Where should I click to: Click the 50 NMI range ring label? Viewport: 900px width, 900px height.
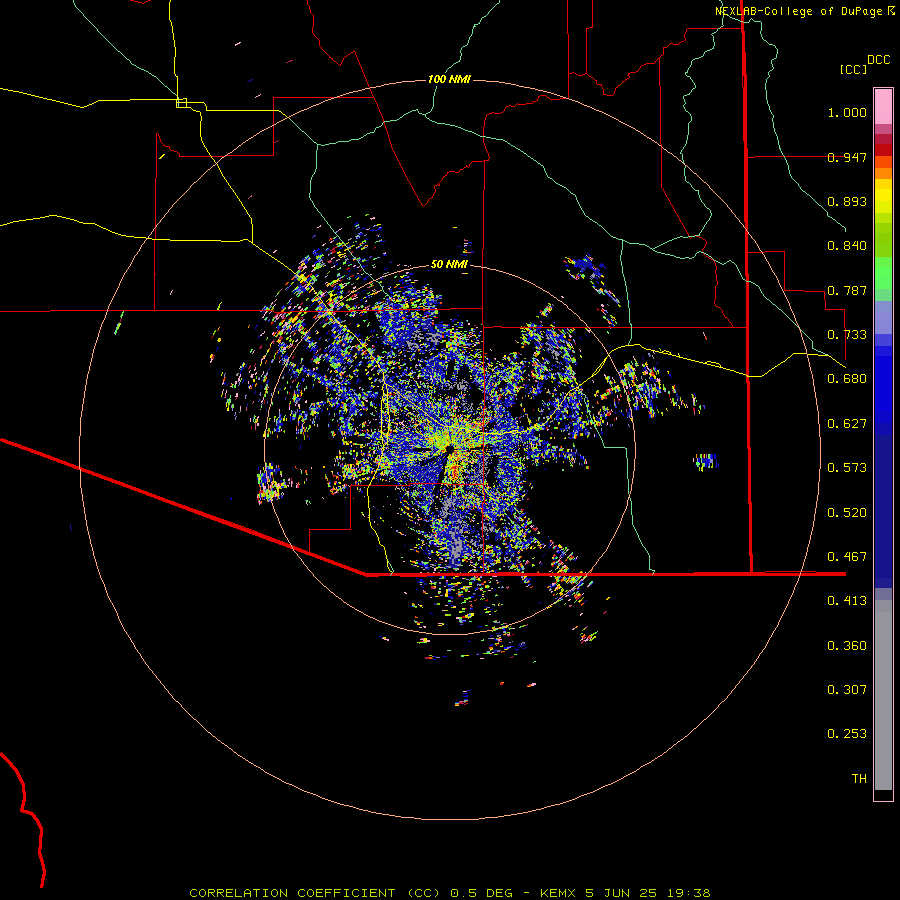pos(449,264)
